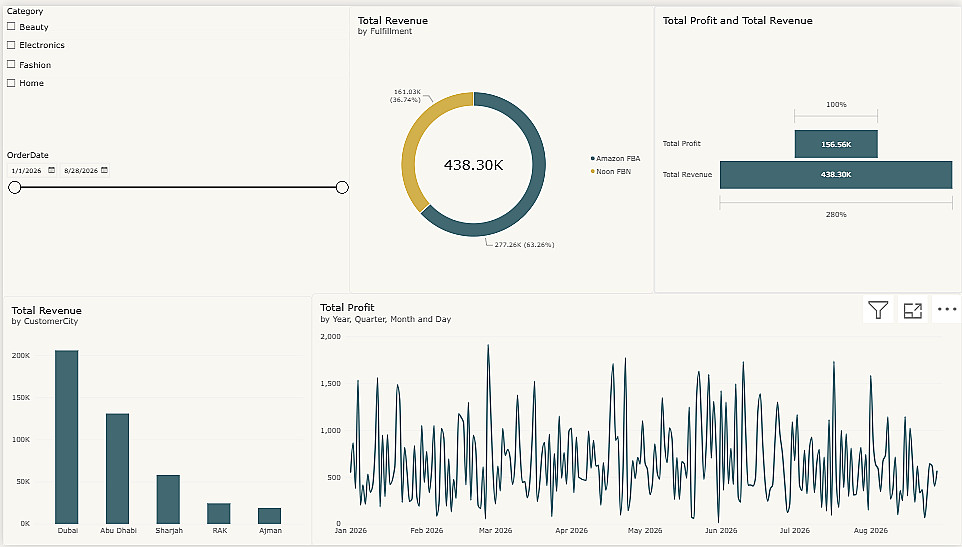Select the Dubai revenue bar
Viewport: 962px width, 547px height.
click(67, 437)
